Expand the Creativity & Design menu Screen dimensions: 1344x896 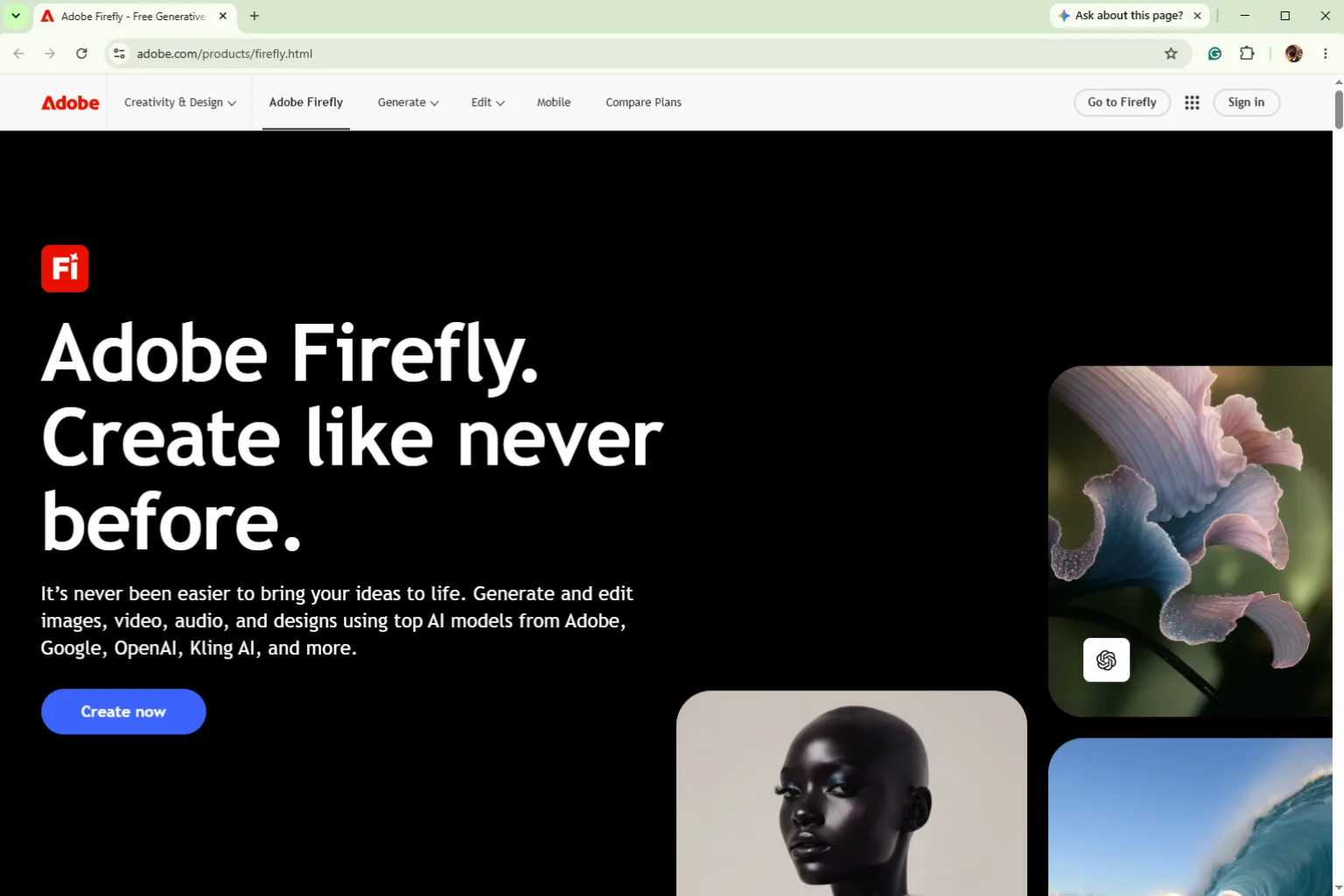(180, 102)
